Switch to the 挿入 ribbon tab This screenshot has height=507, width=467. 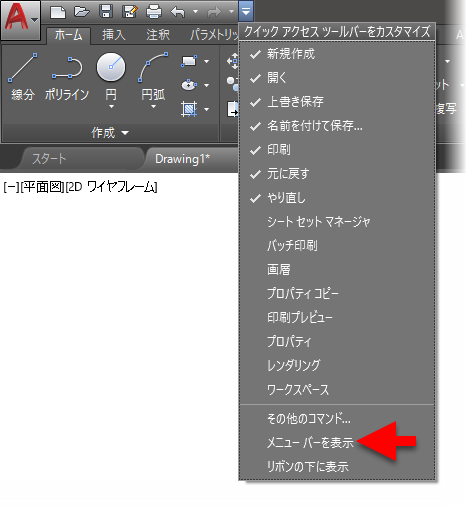(x=114, y=35)
